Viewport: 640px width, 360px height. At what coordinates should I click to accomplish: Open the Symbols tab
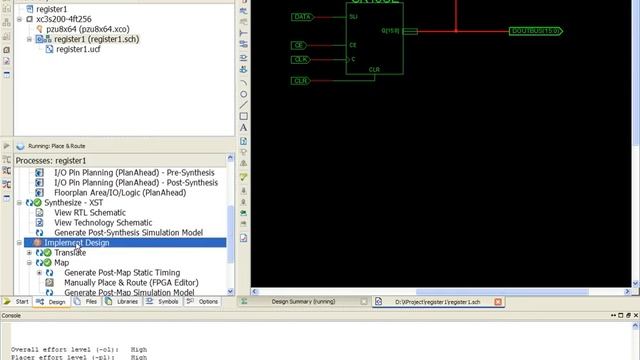pos(162,302)
